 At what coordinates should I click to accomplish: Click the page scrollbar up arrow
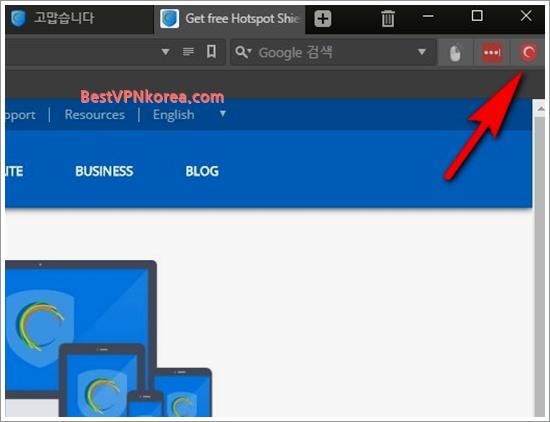[541, 109]
